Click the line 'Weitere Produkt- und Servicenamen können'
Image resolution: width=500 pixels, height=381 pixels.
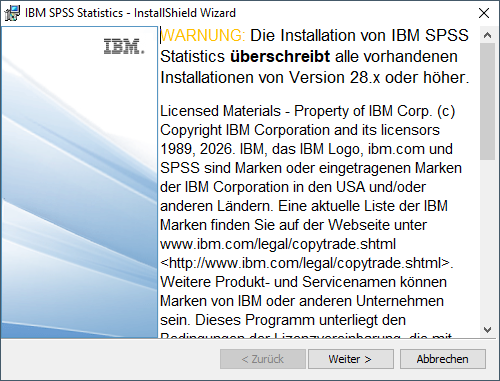[303, 282]
